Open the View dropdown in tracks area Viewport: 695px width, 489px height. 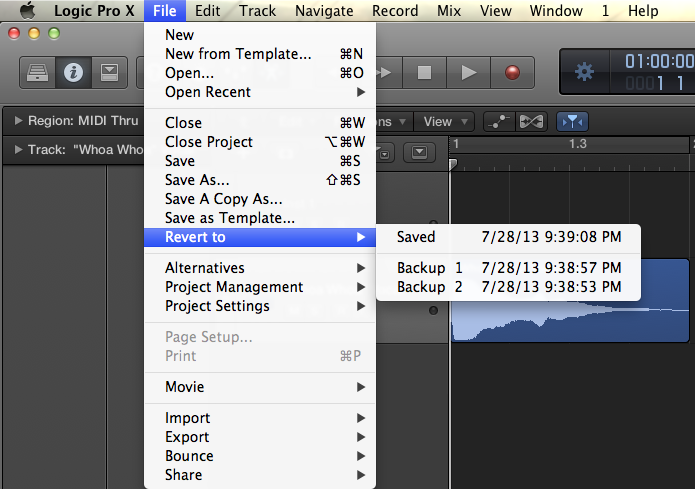point(437,121)
